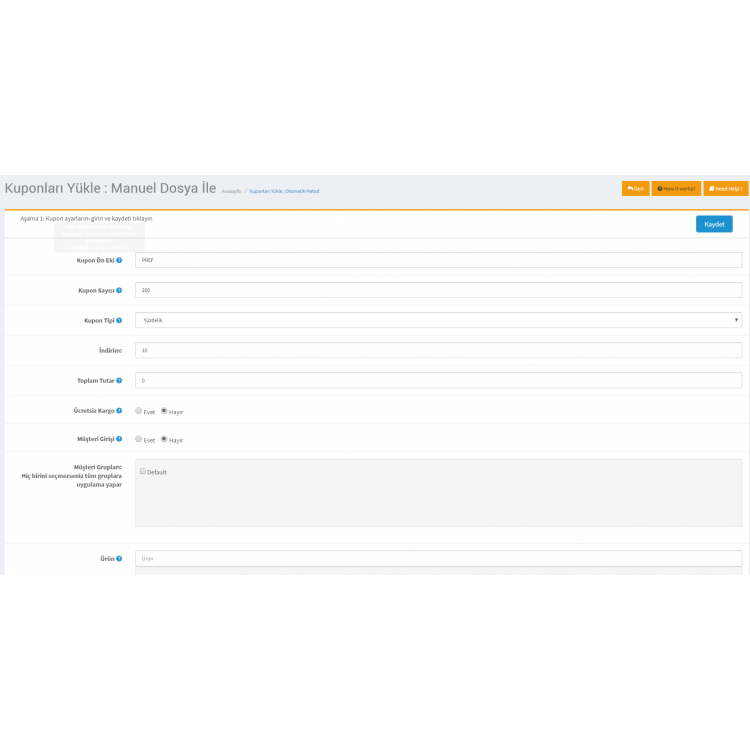The width and height of the screenshot is (750, 750).
Task: Focus the İndirim input field
Action: click(x=438, y=350)
